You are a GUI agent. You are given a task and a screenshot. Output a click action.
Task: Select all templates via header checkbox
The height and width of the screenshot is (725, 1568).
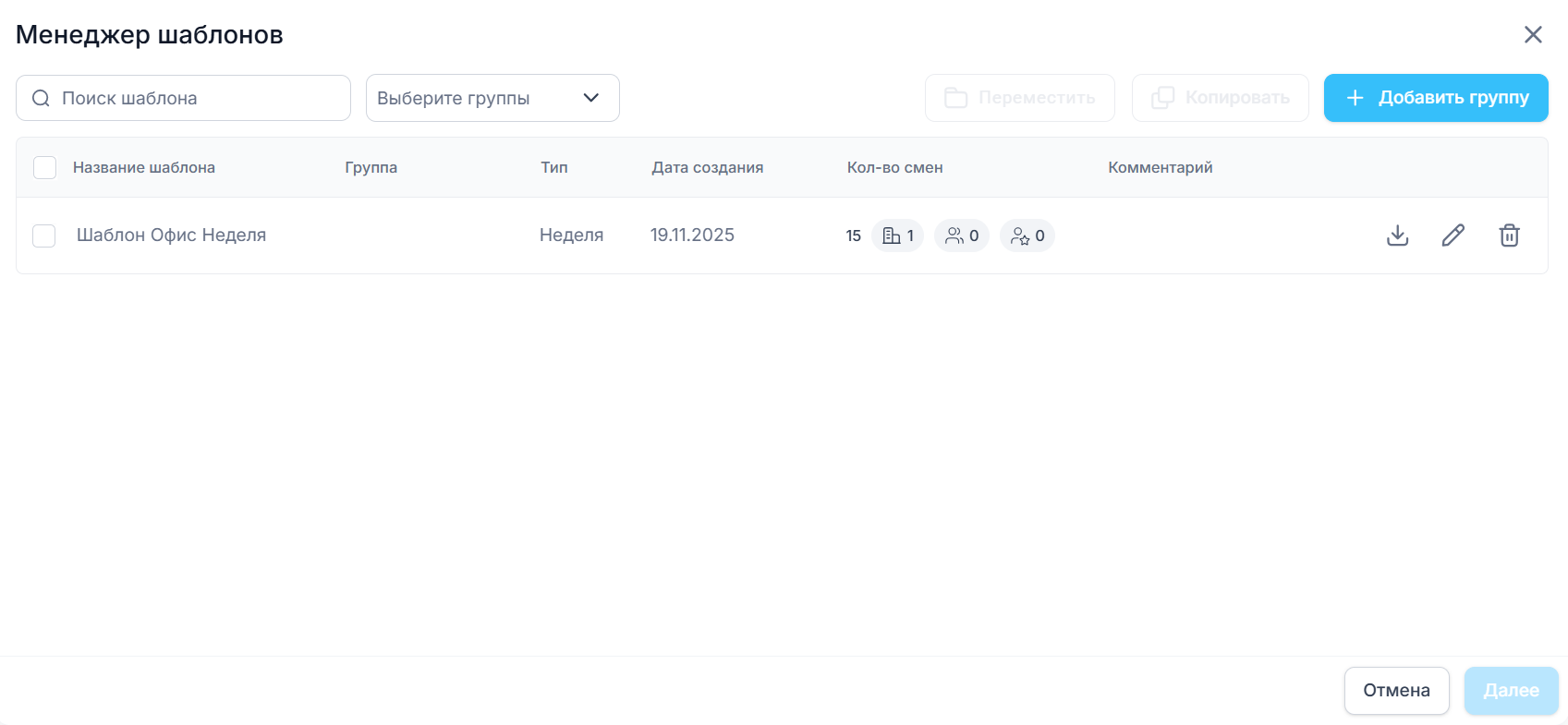click(44, 167)
